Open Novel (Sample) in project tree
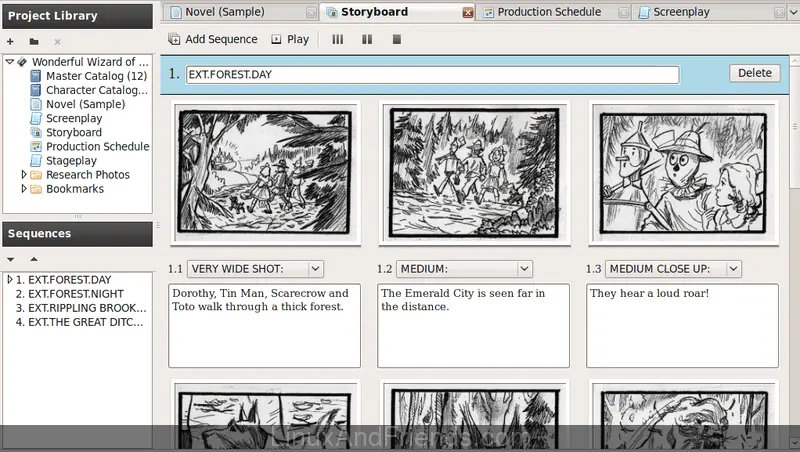The image size is (800, 452). point(85,104)
